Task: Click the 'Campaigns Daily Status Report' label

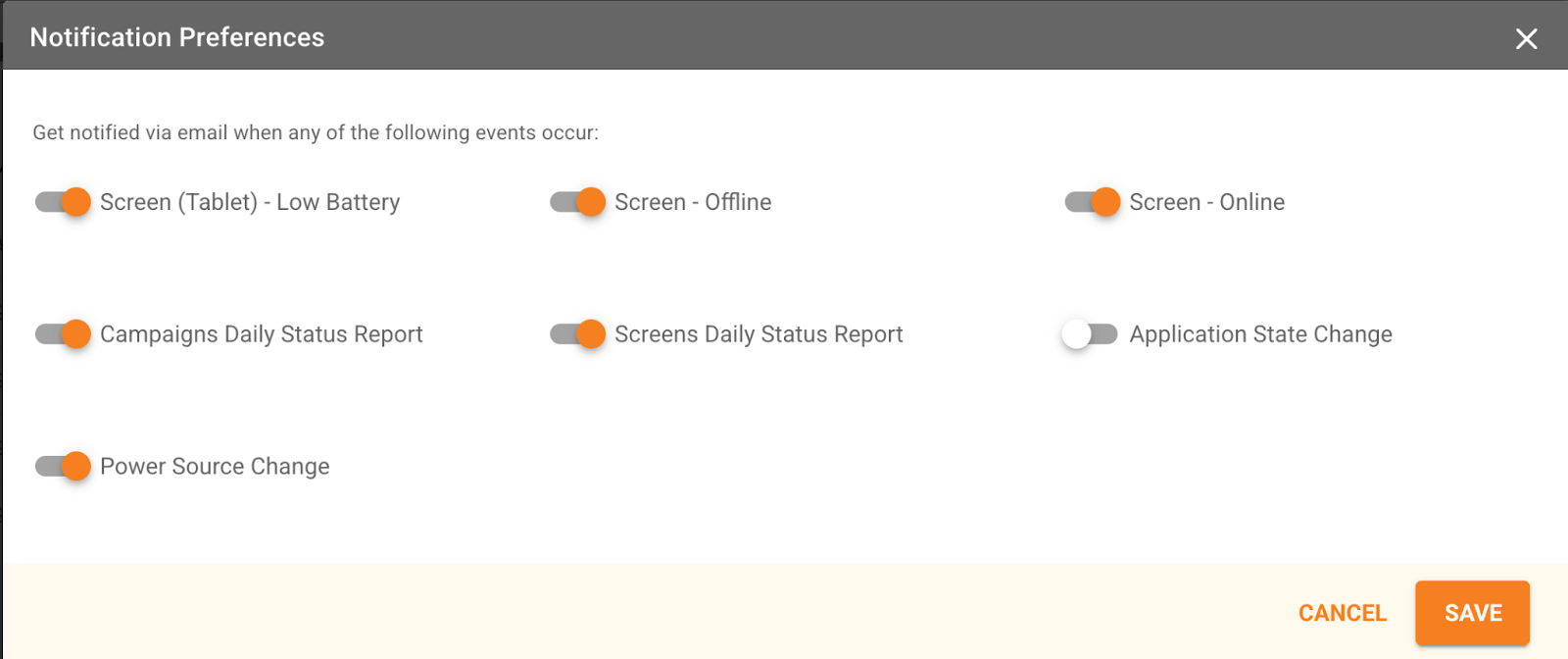Action: [x=262, y=334]
